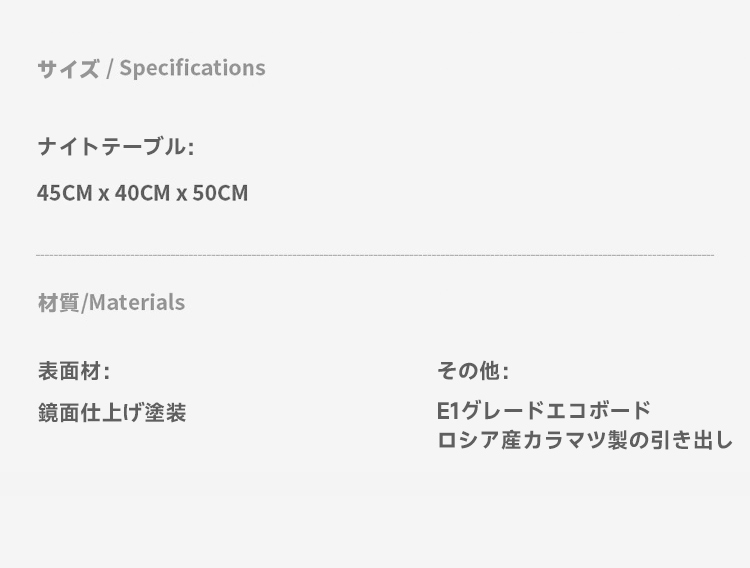
Task: Click the 表面材: label
Action: point(74,371)
